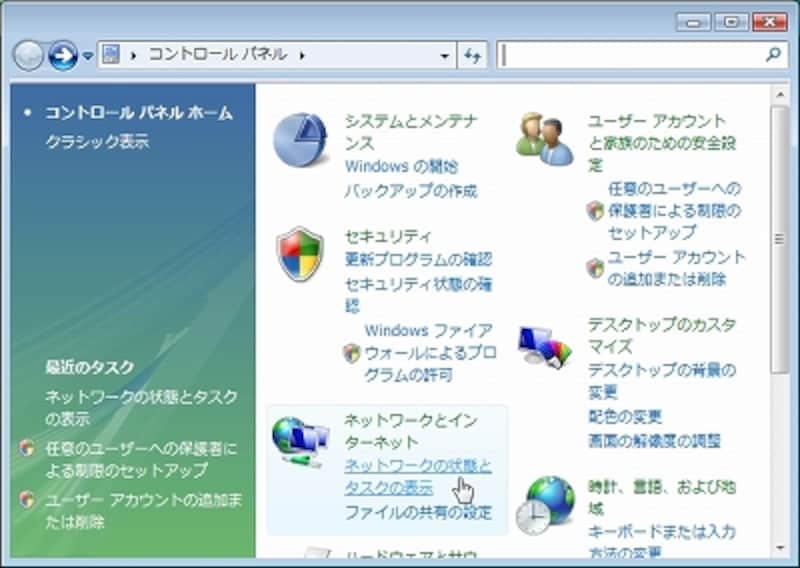The height and width of the screenshot is (568, 800).
Task: Expand the arrow after コントロール パネル breadcrumb
Action: pos(302,55)
